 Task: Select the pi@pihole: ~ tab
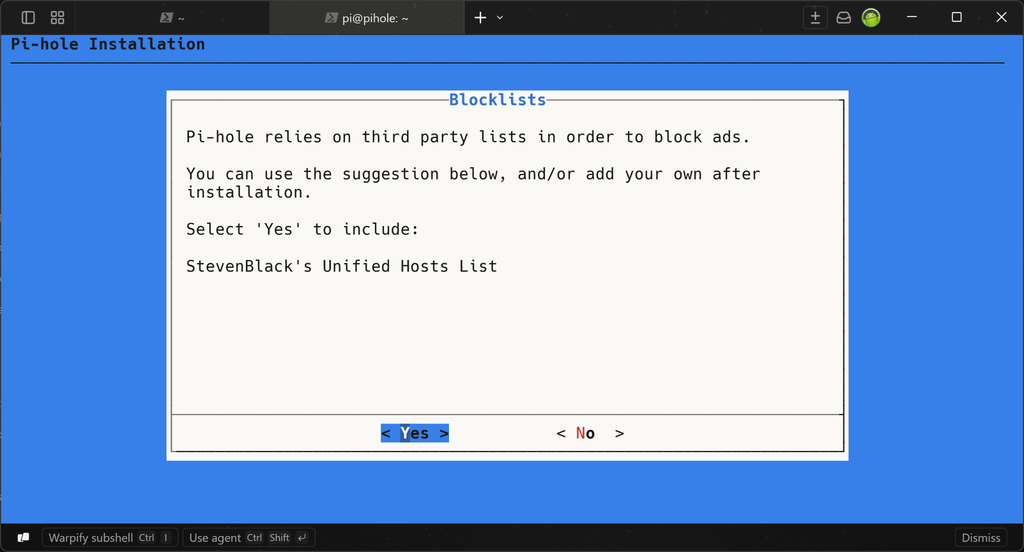click(x=366, y=18)
